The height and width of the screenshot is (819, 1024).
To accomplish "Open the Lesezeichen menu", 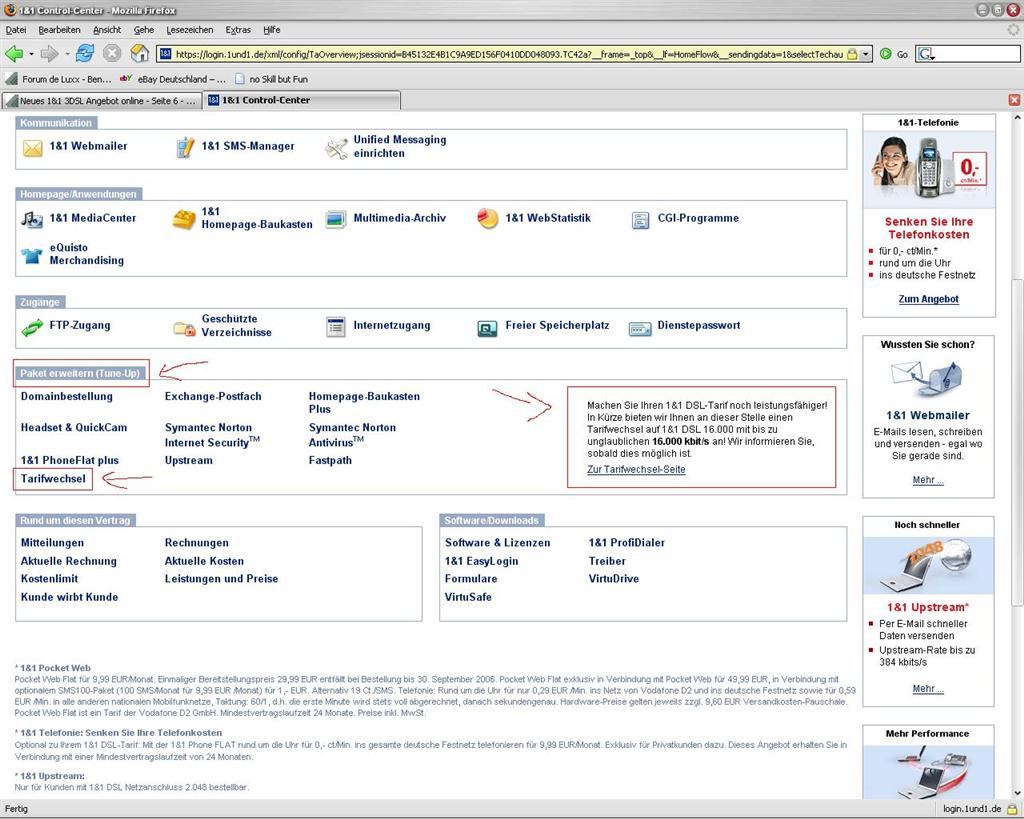I will [189, 29].
